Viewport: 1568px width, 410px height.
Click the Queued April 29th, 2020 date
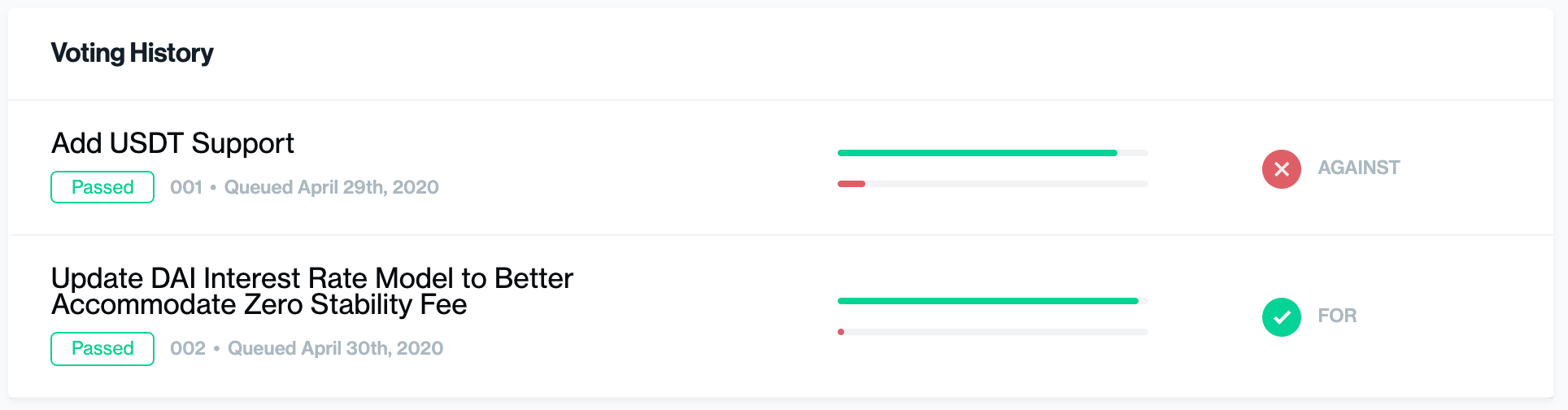pos(331,188)
